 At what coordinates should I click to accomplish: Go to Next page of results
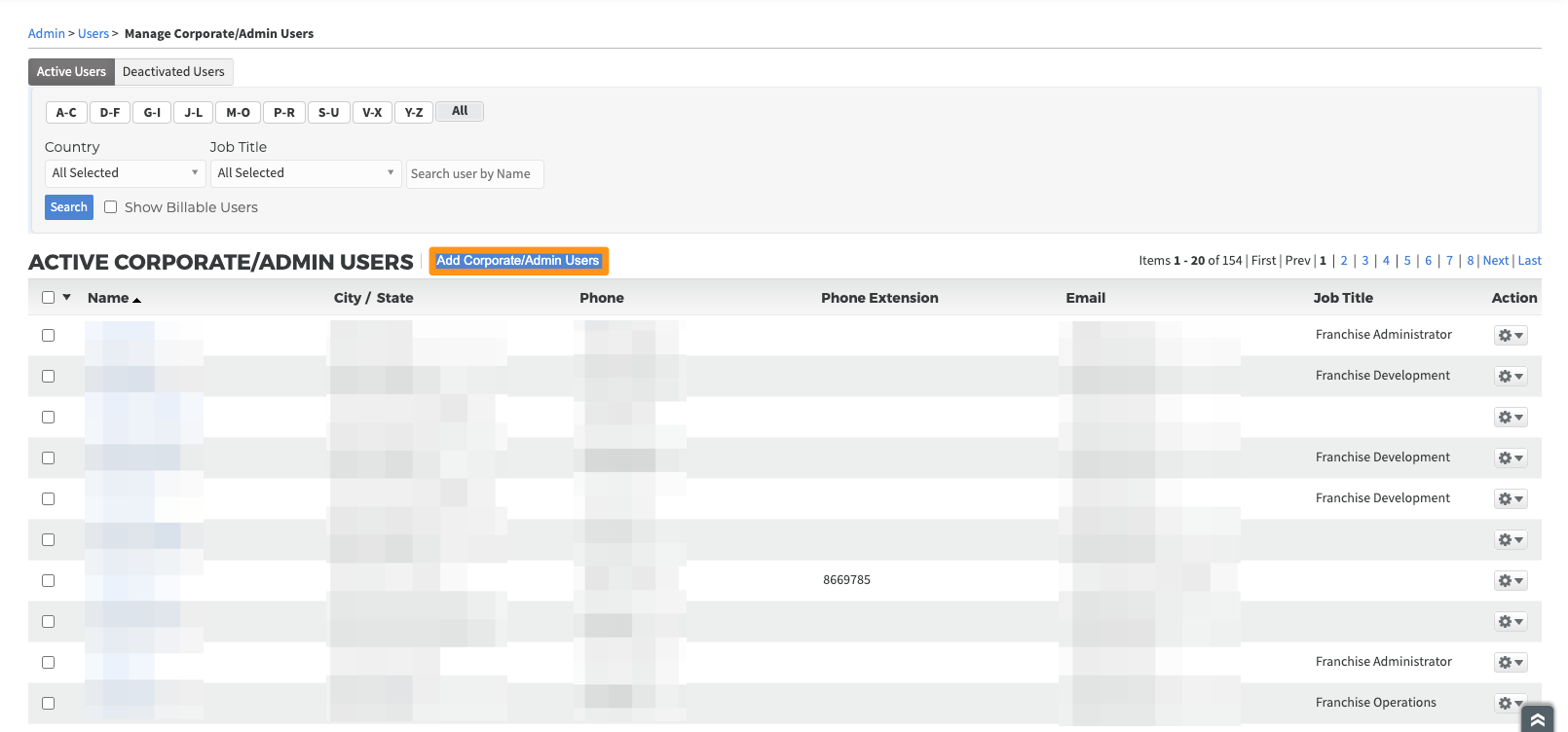[x=1496, y=261]
